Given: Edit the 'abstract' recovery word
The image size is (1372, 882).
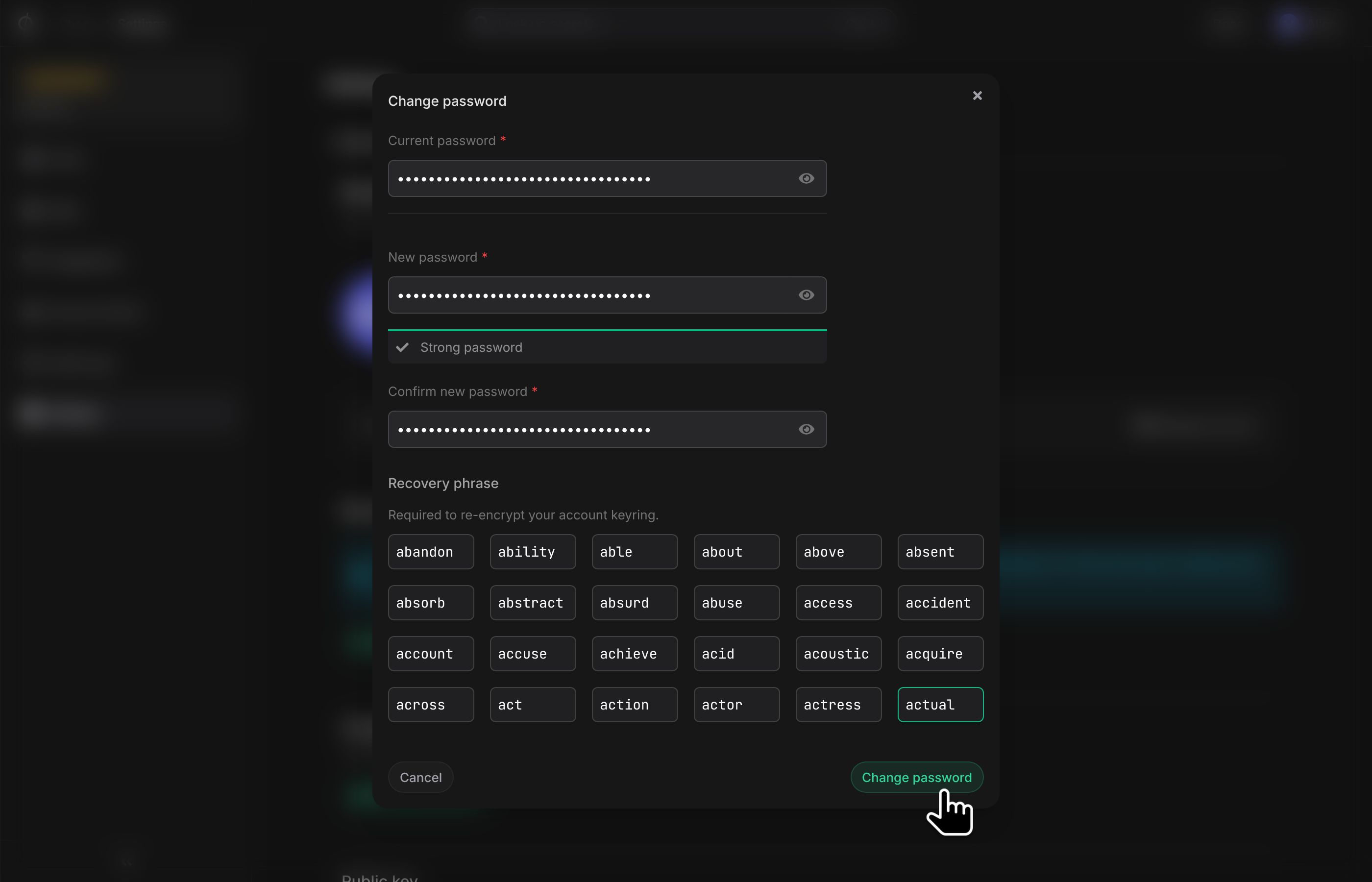Looking at the screenshot, I should [533, 603].
